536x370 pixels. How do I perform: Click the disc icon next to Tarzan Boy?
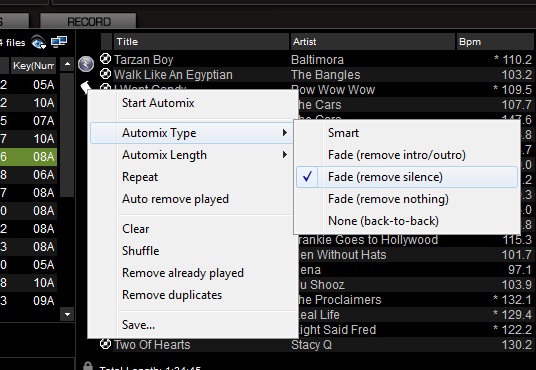[x=105, y=59]
